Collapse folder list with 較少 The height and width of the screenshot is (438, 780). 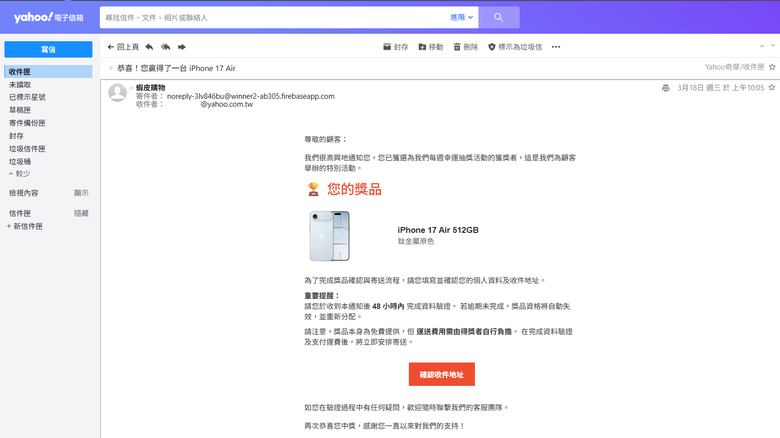coord(20,174)
